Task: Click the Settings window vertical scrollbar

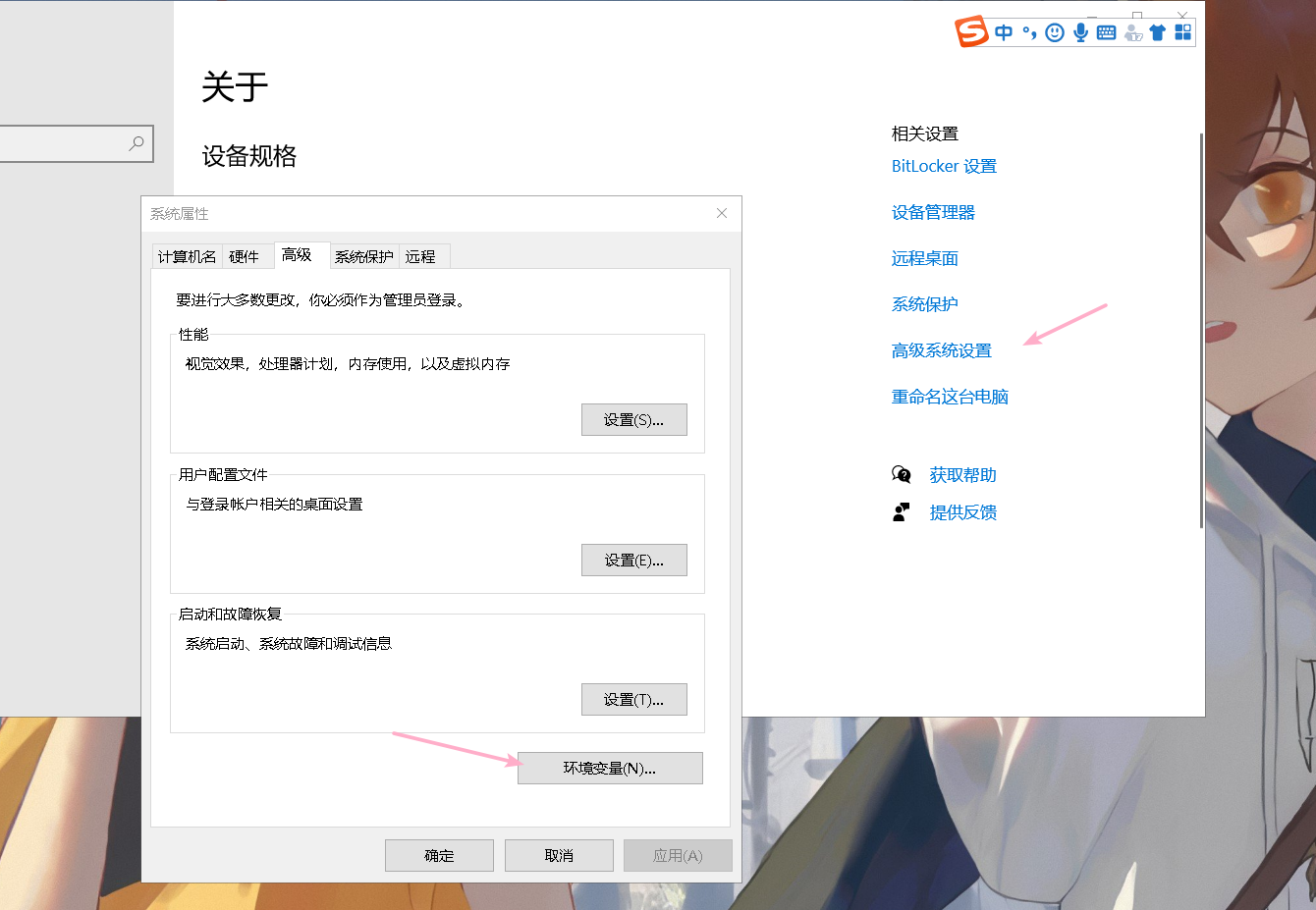Action: (x=1201, y=330)
